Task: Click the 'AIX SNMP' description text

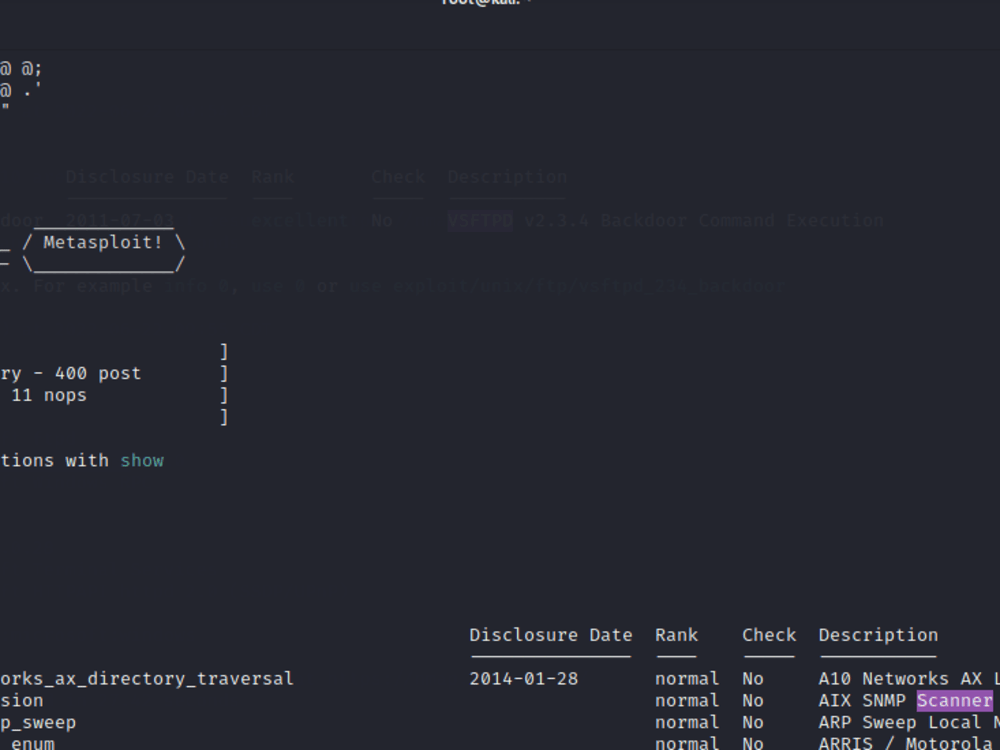Action: (862, 700)
